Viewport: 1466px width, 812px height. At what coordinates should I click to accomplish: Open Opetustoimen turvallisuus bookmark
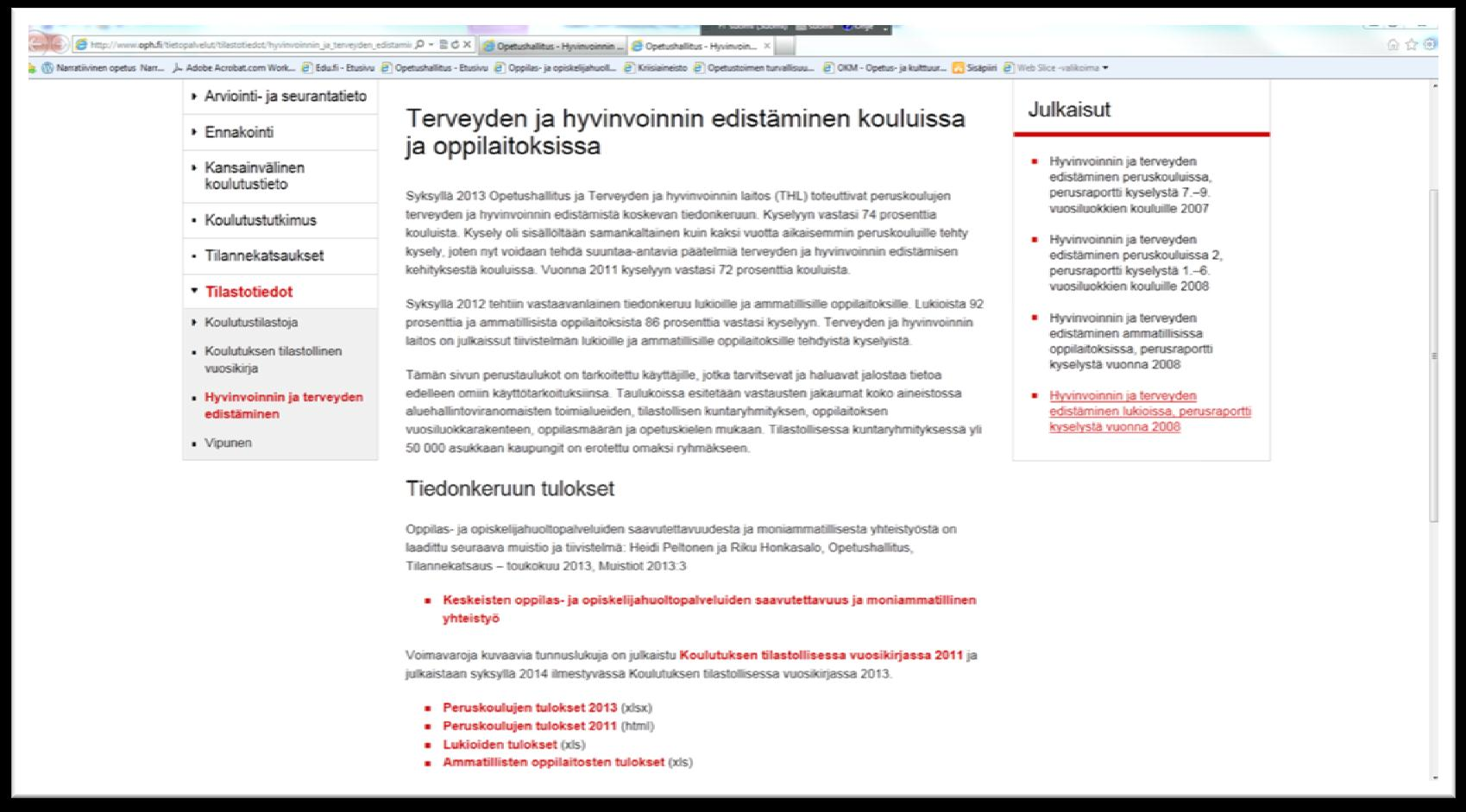coord(754,68)
